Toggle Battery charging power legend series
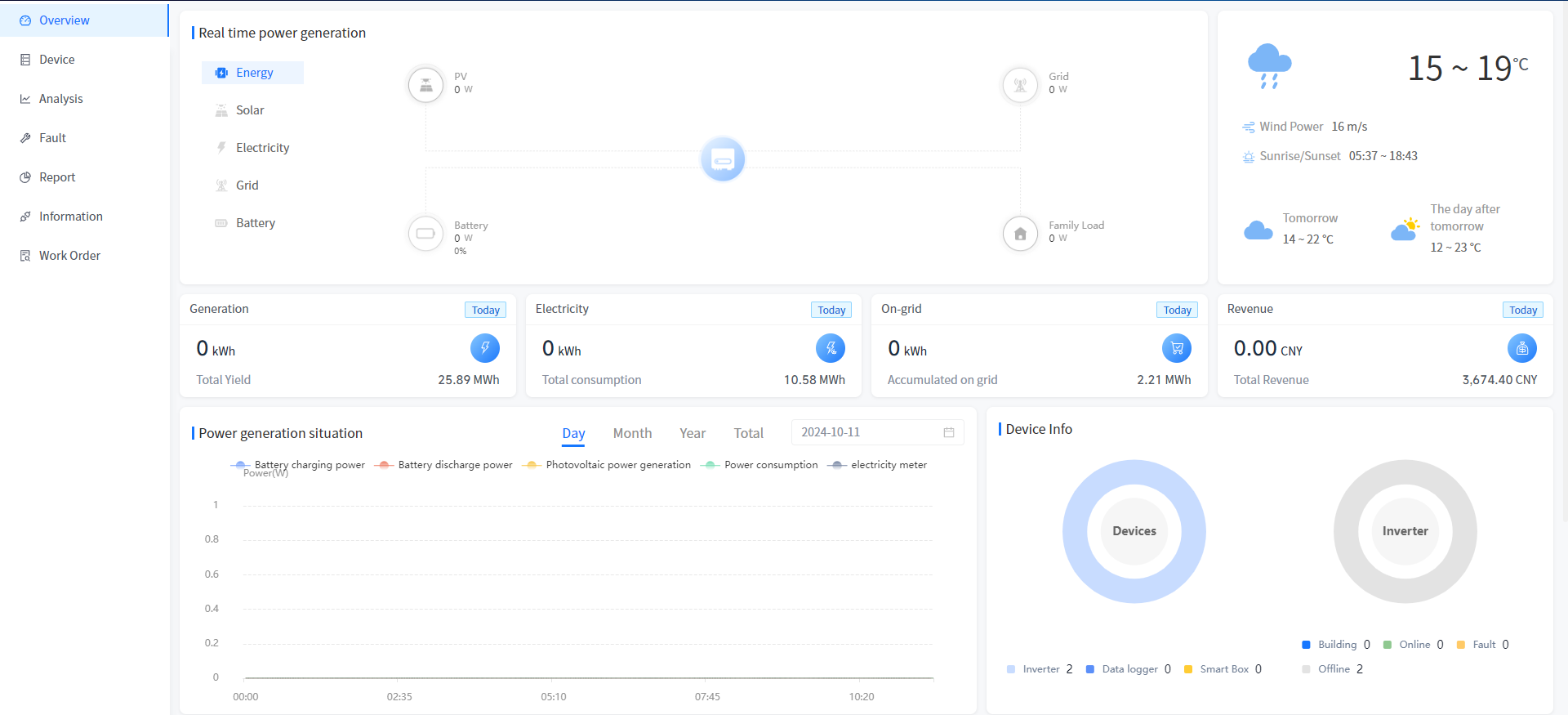 coord(300,465)
